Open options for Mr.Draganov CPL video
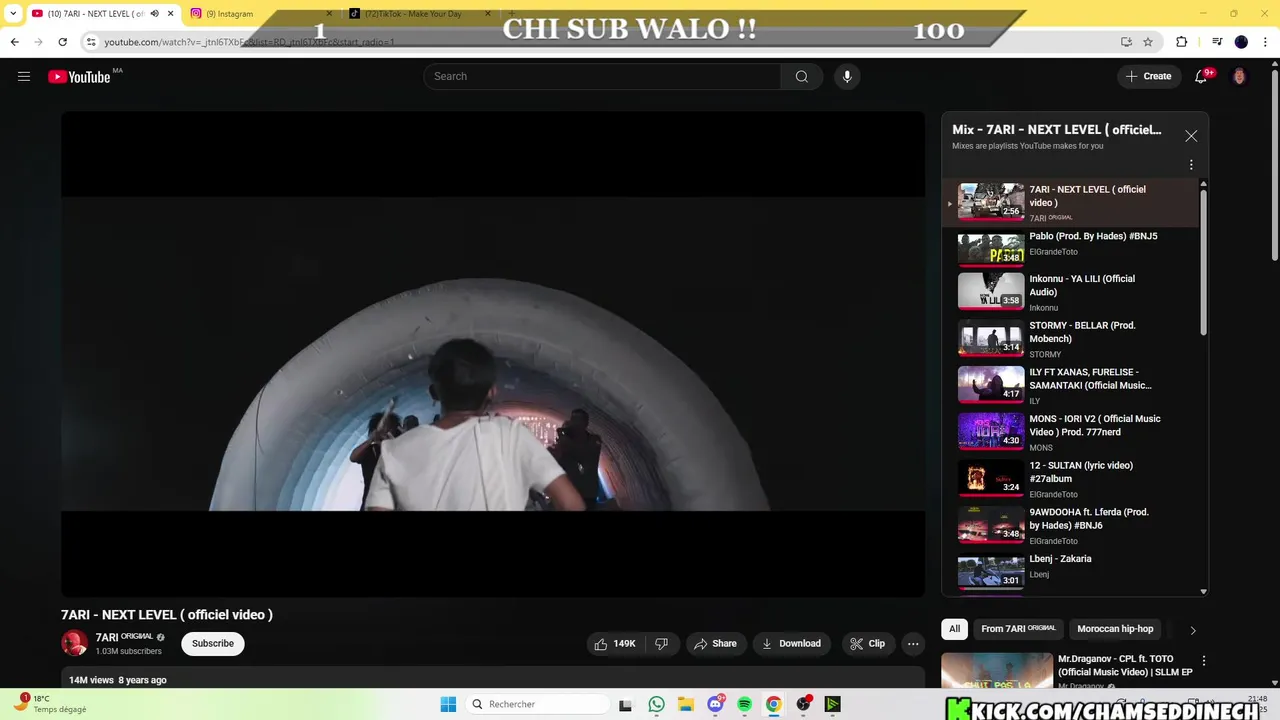The width and height of the screenshot is (1280, 720). click(1204, 661)
